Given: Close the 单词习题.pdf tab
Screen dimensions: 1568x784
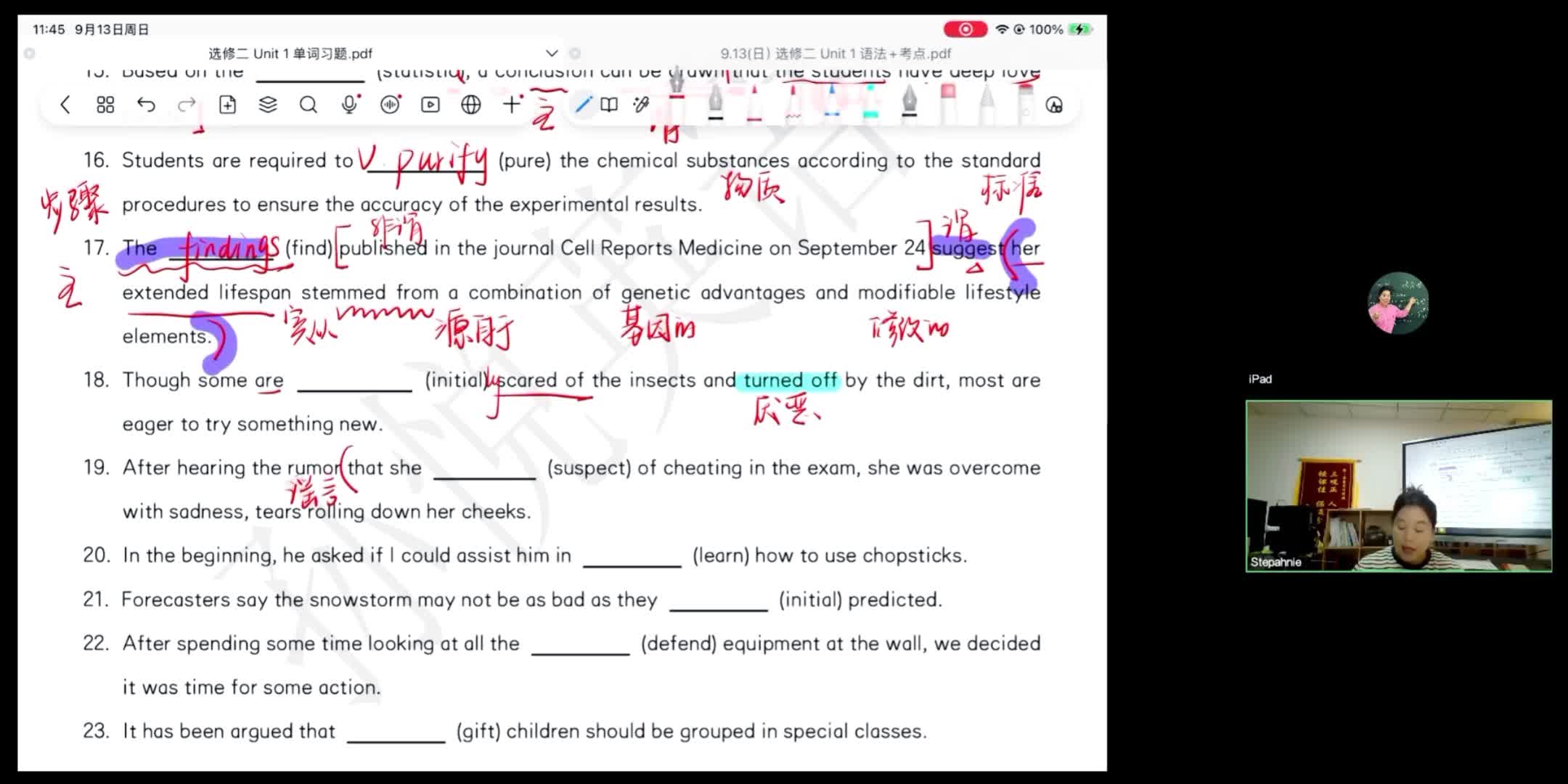Looking at the screenshot, I should (29, 53).
